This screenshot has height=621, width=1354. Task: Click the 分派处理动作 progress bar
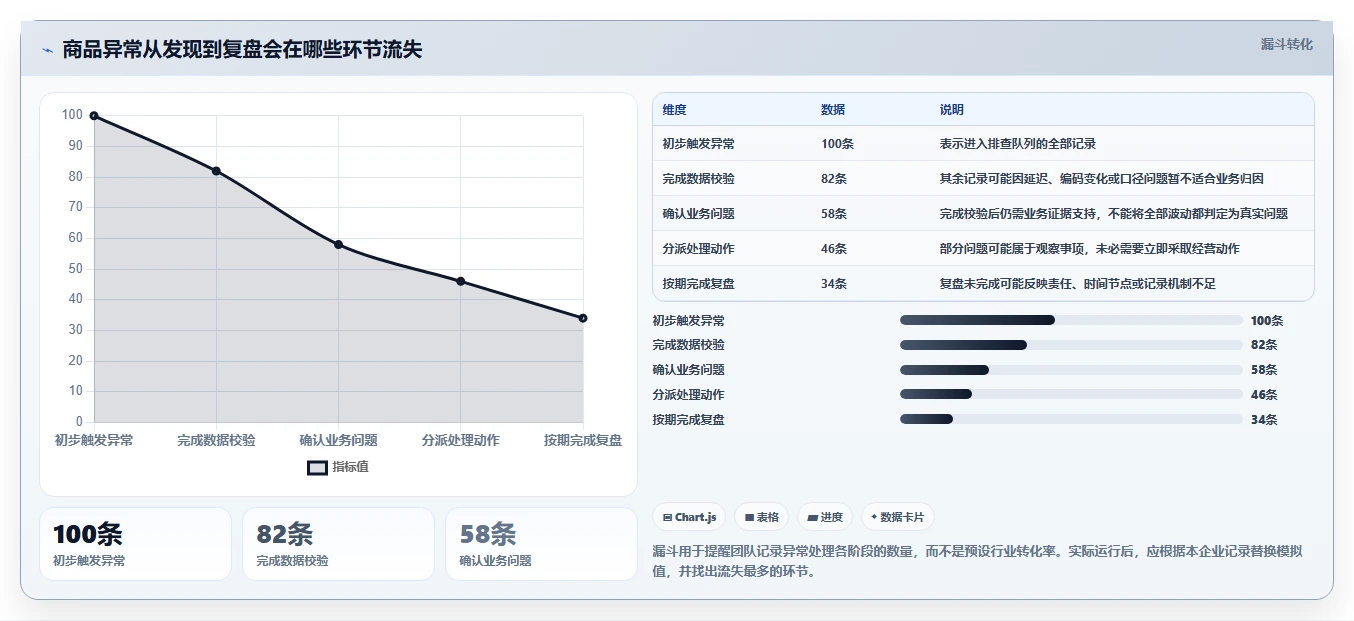1071,394
